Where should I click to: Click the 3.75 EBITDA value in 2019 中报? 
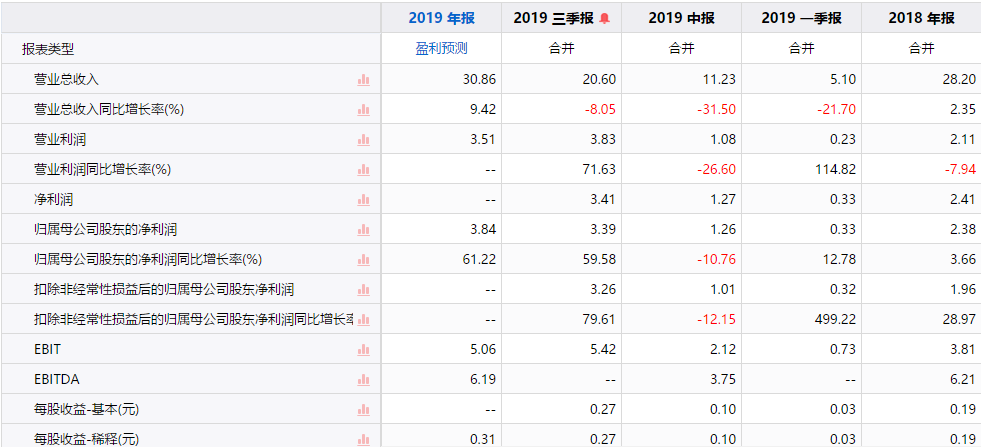click(723, 380)
